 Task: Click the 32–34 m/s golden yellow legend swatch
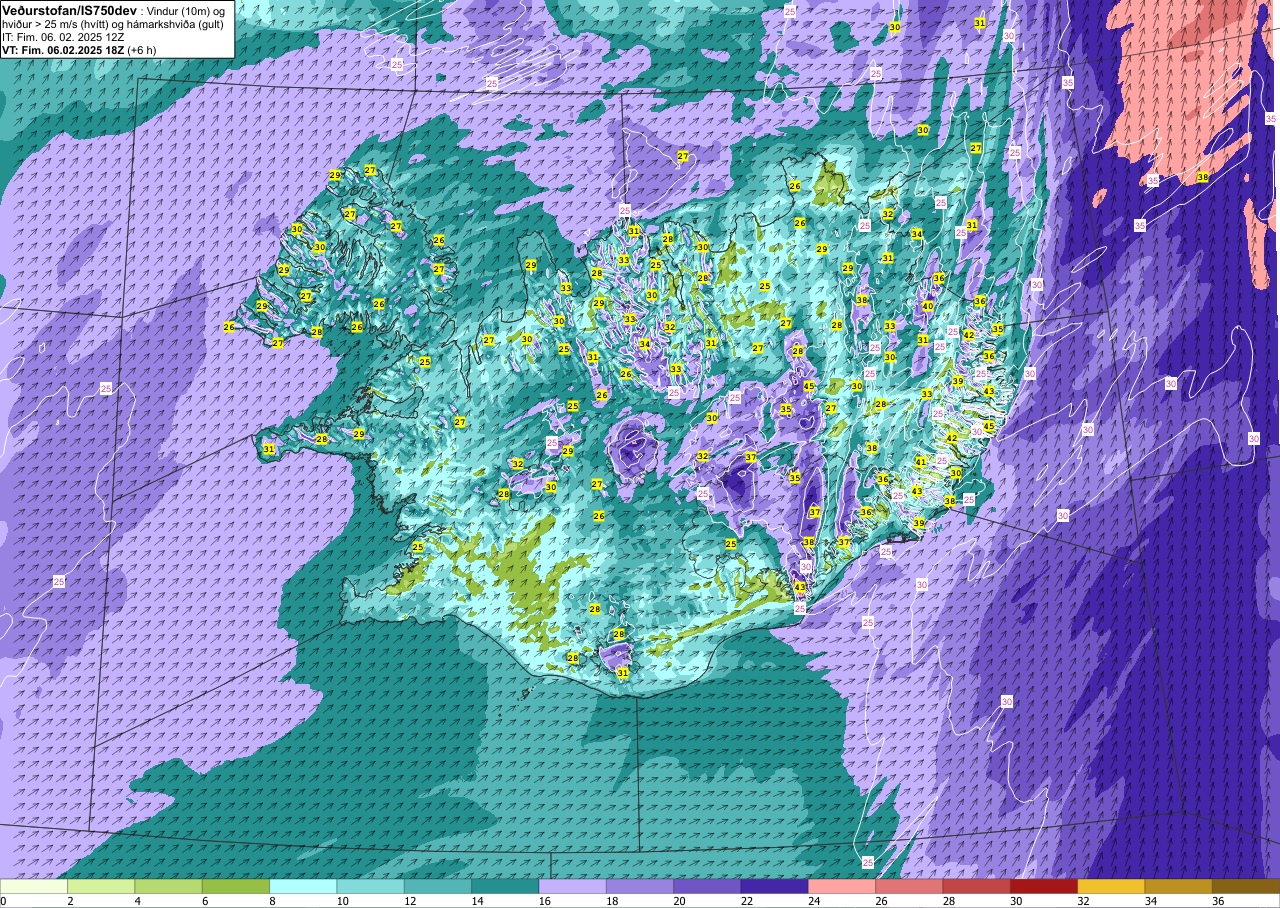tap(1111, 886)
